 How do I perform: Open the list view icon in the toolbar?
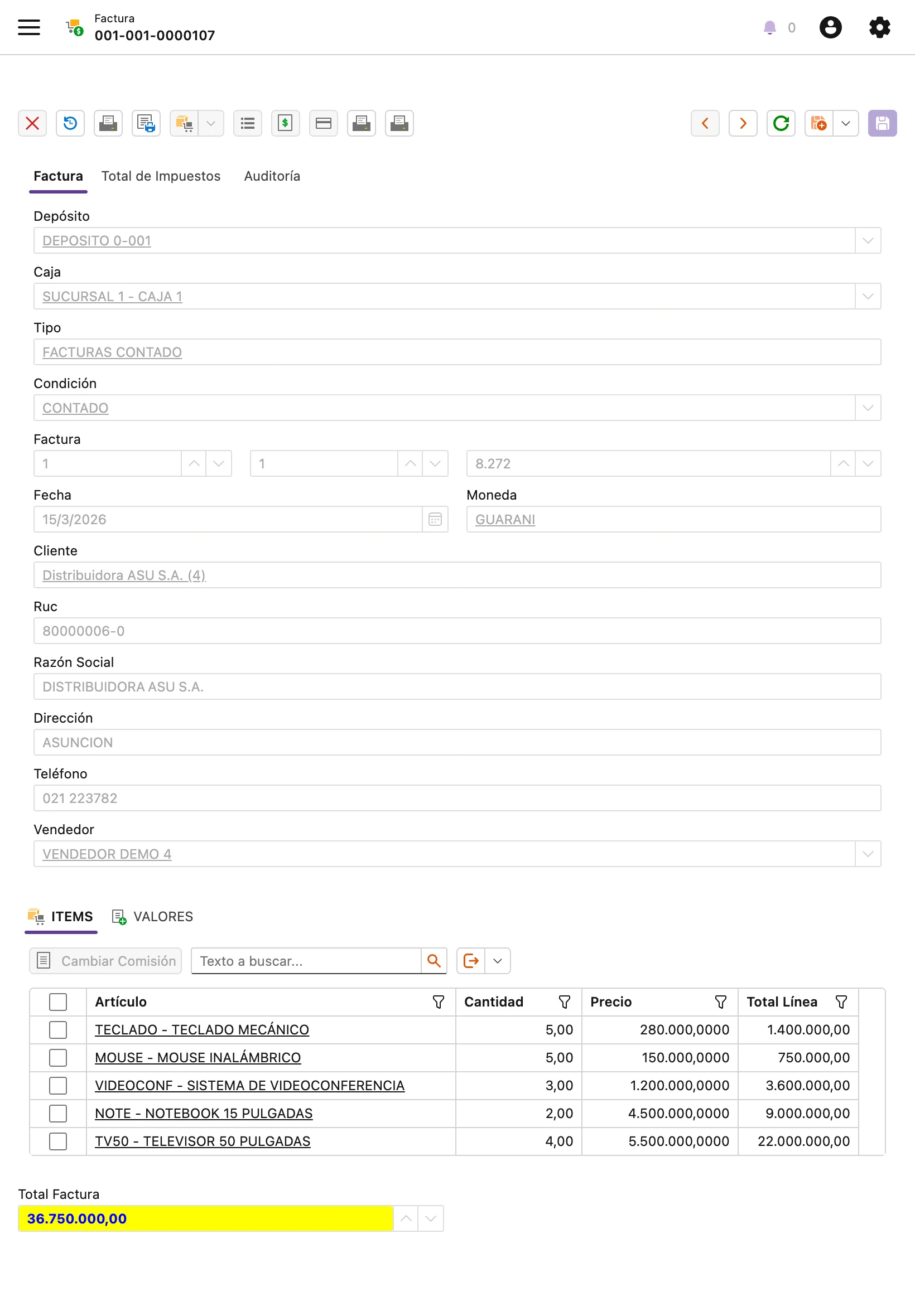pos(247,123)
